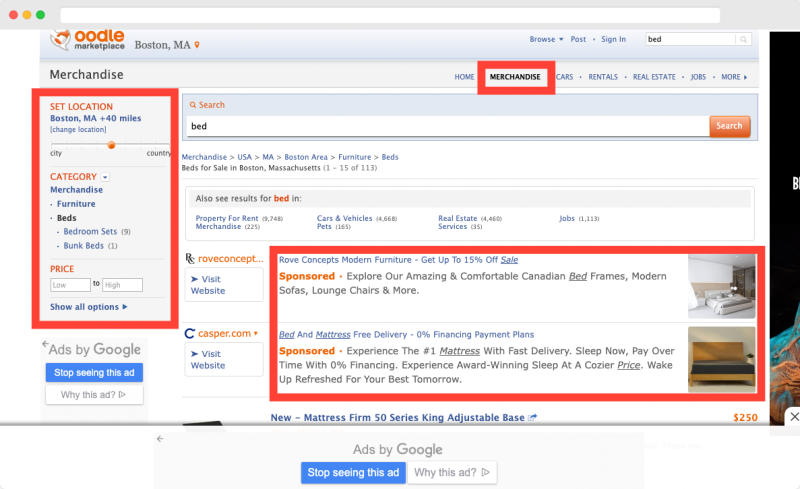Open the Bed And Mattress Free Delivery ad title
The image size is (800, 489).
407,335
